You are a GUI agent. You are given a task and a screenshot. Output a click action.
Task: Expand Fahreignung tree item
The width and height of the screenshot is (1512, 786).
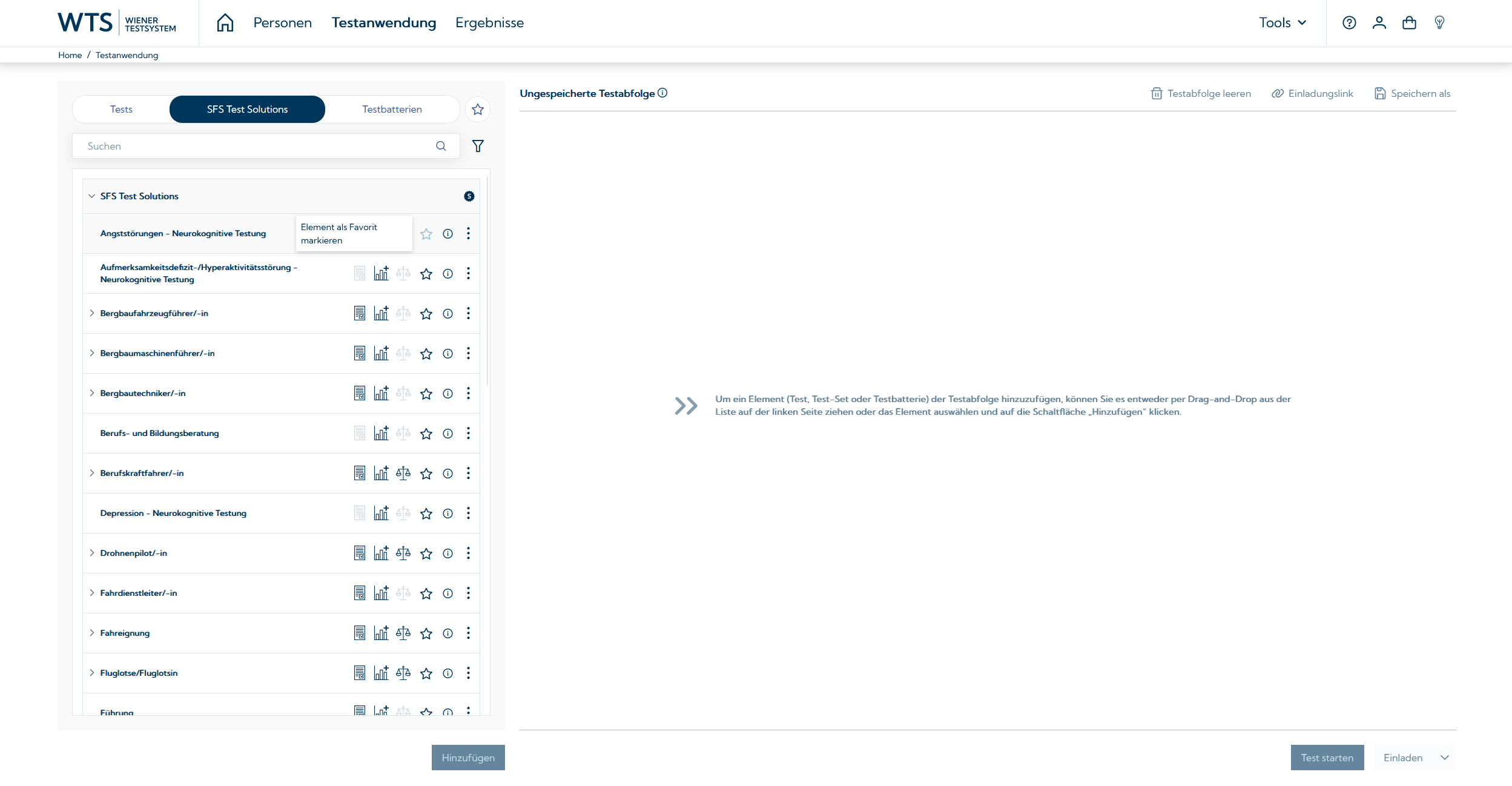pos(92,633)
